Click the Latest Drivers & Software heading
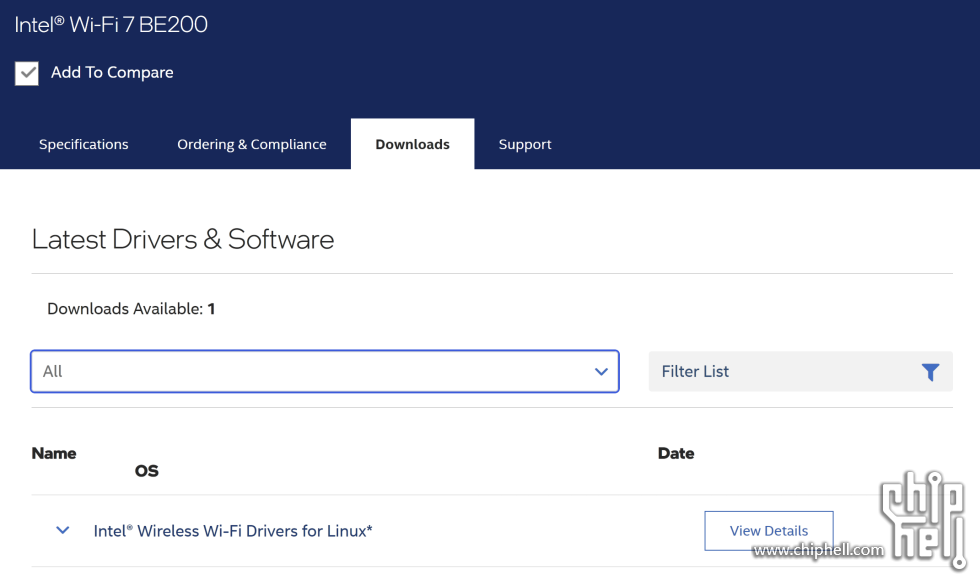 pyautogui.click(x=183, y=239)
